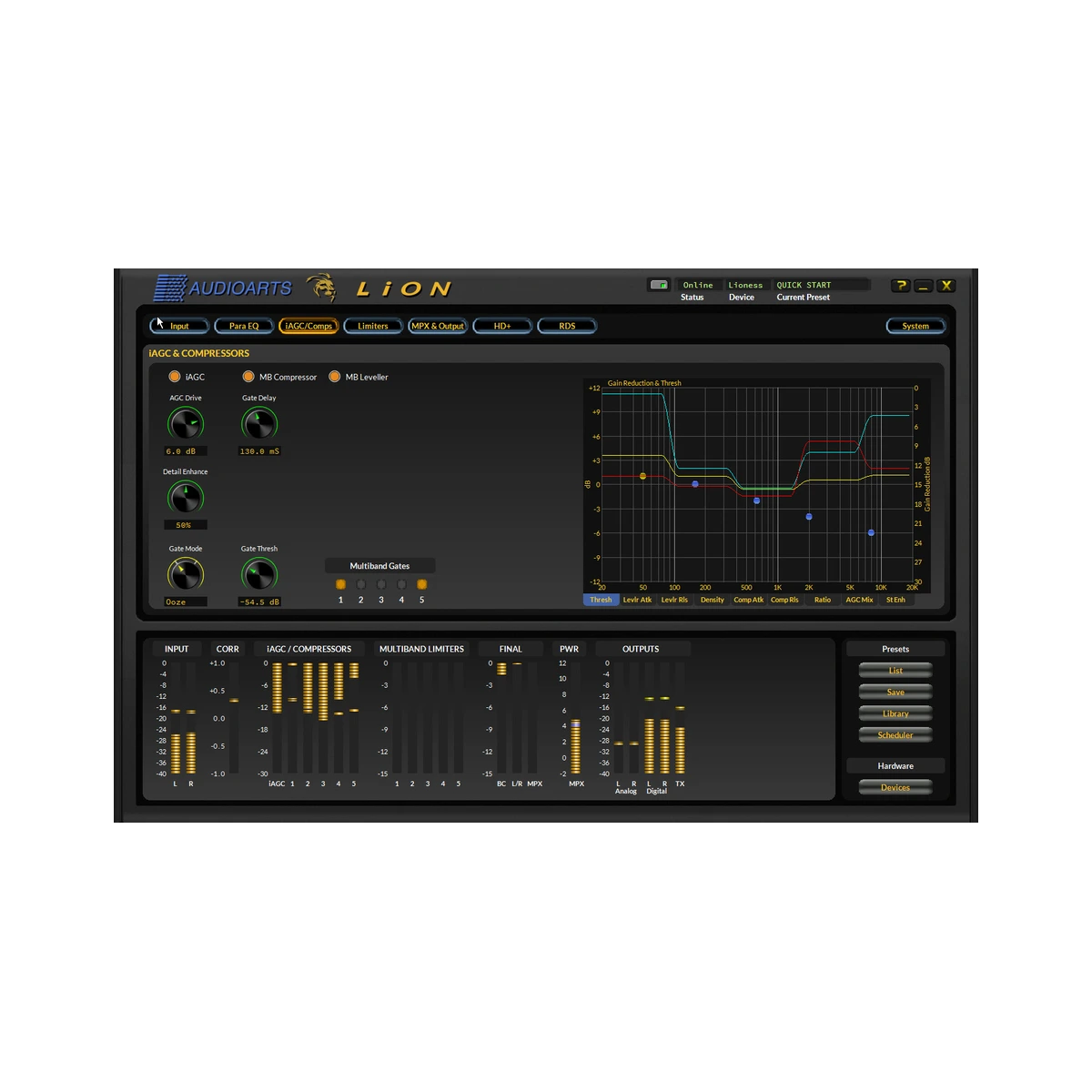
Task: Click the Gate Delay 130.0 mS value field
Action: pos(259,451)
